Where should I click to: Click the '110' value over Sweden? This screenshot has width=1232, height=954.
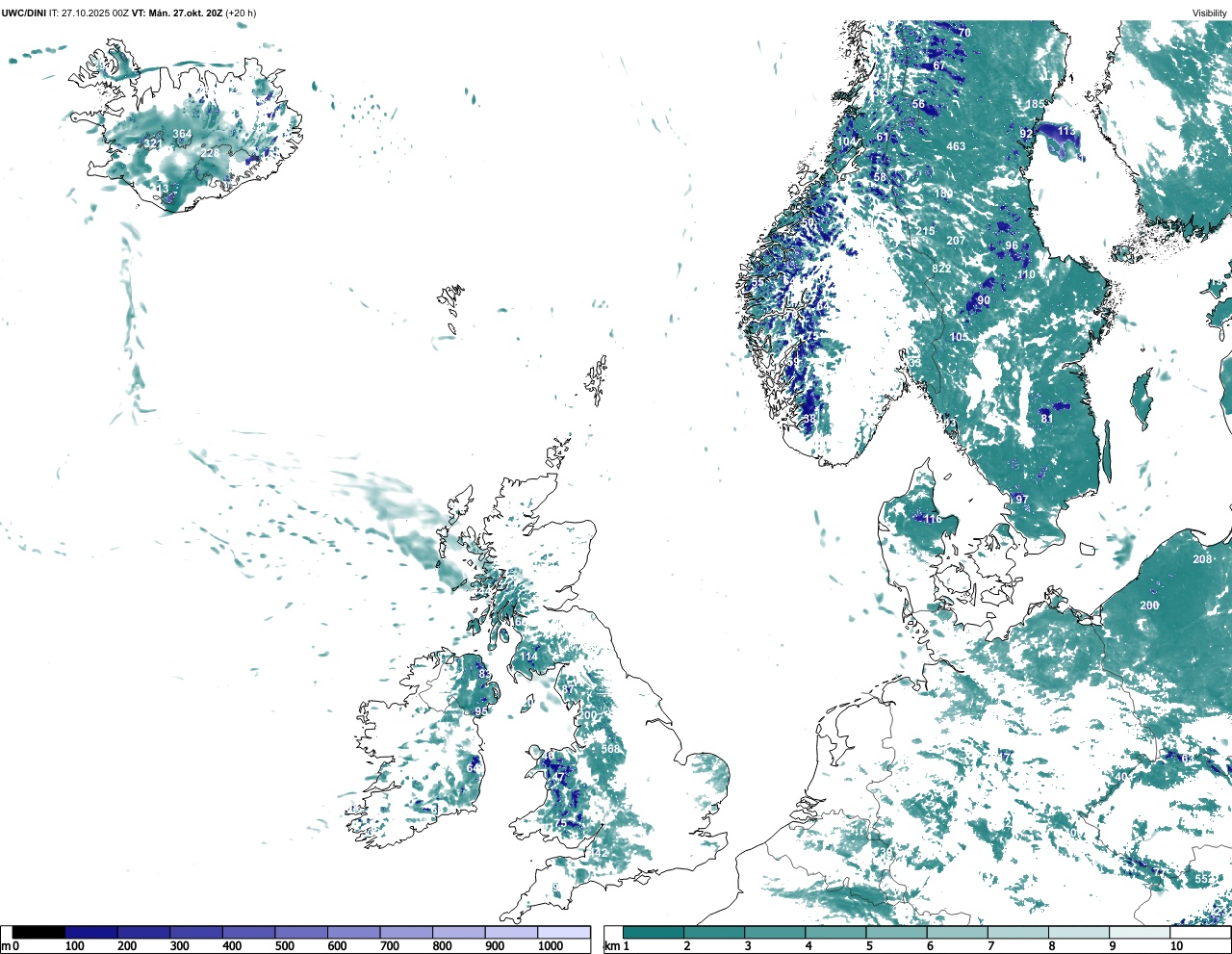(x=1027, y=274)
